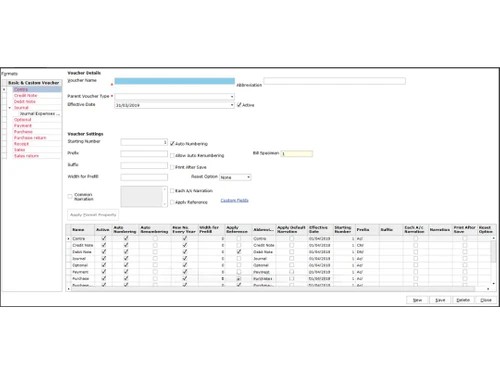The width and height of the screenshot is (500, 375).
Task: Click the Delete button
Action: pos(463,300)
